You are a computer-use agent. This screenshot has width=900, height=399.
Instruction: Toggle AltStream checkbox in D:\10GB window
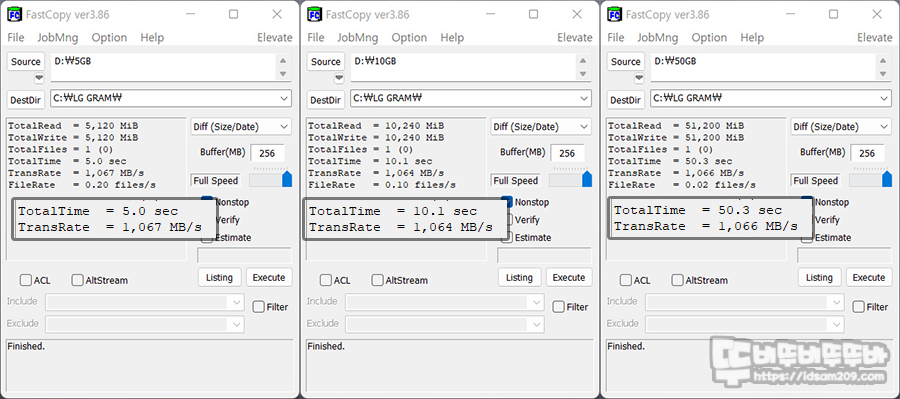[378, 280]
